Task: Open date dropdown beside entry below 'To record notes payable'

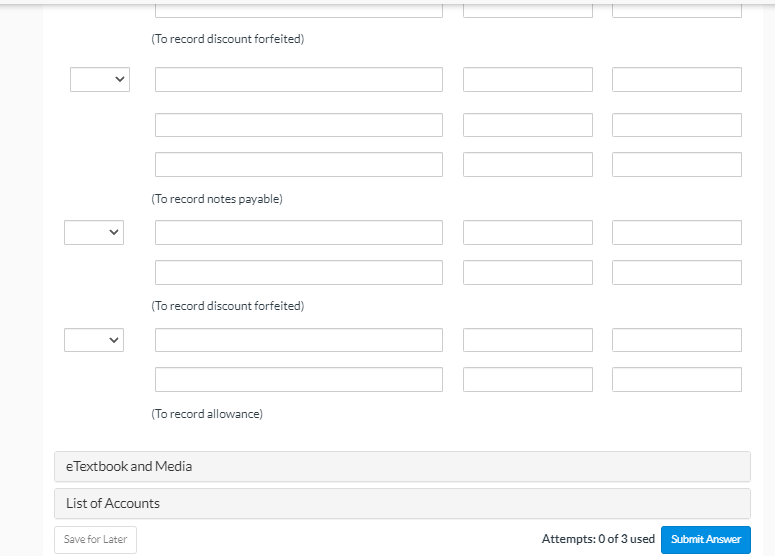Action: 94,232
